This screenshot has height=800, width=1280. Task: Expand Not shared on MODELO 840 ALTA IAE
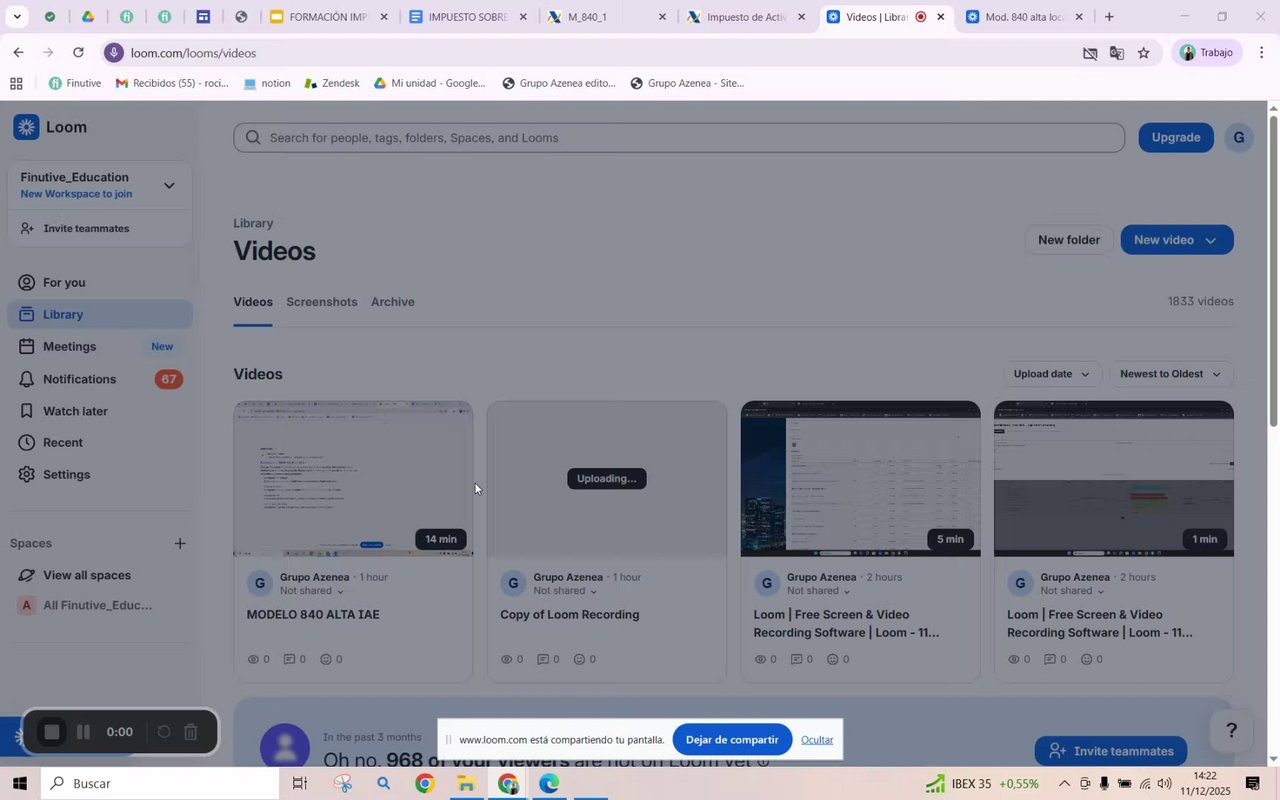(x=312, y=591)
